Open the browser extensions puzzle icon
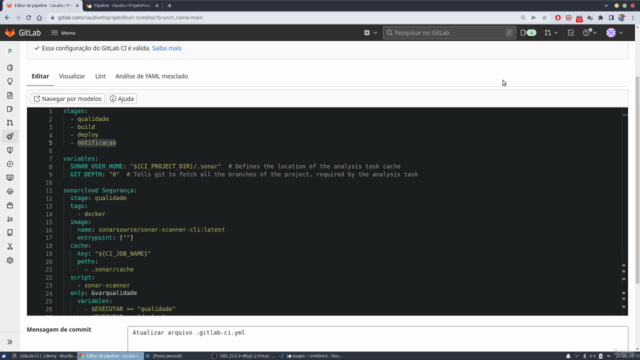 (600, 18)
